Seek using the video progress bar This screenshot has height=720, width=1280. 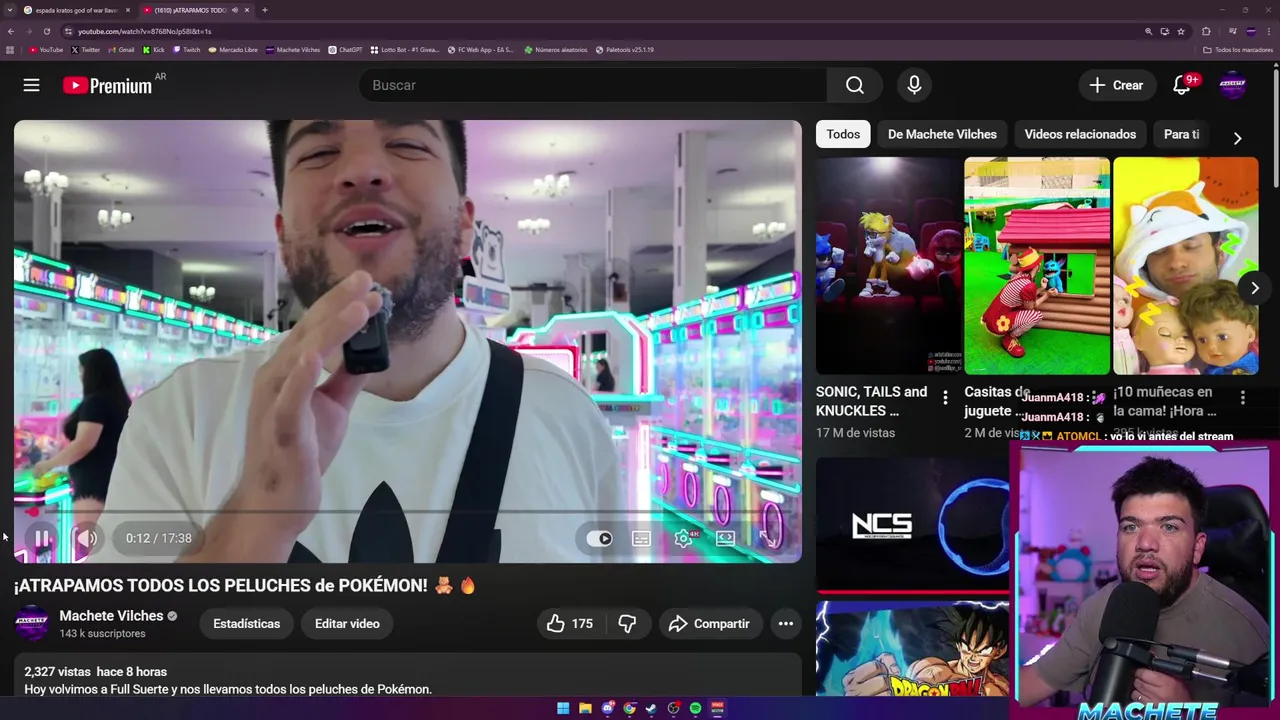408,512
